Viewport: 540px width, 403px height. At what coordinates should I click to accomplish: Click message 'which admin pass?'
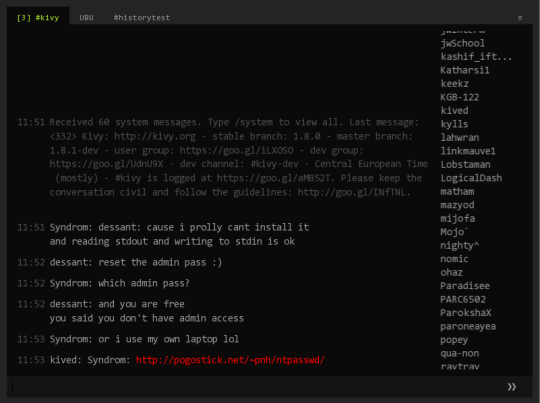pyautogui.click(x=144, y=283)
